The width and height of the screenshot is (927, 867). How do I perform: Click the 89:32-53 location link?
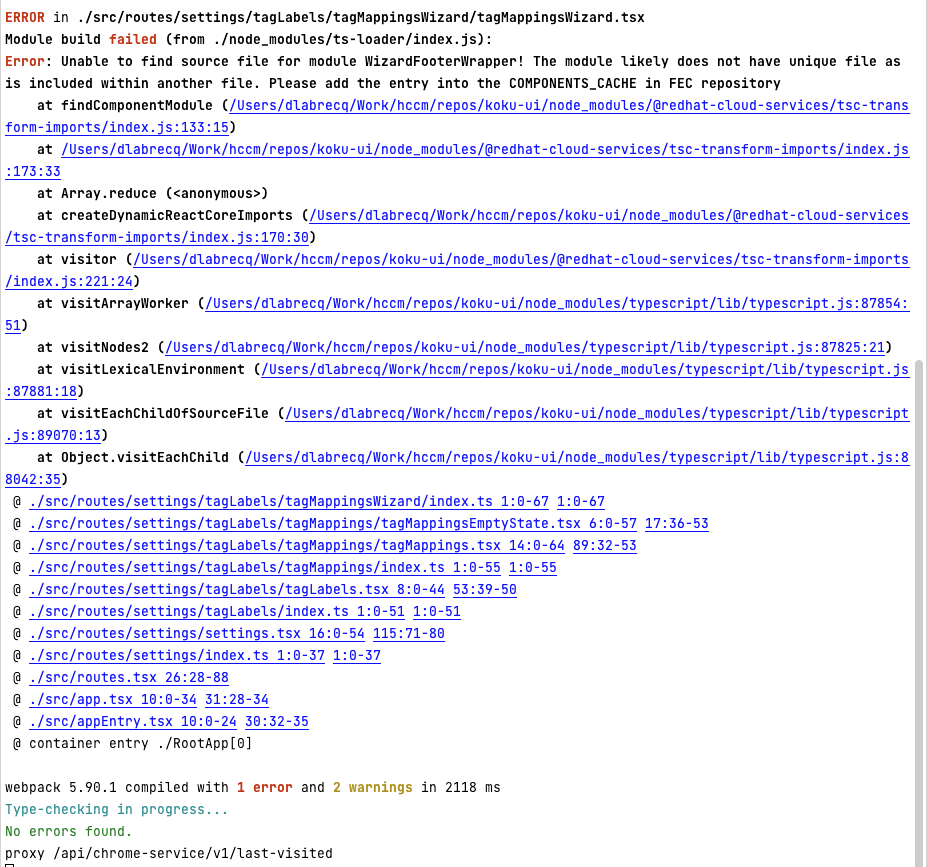pyautogui.click(x=604, y=545)
